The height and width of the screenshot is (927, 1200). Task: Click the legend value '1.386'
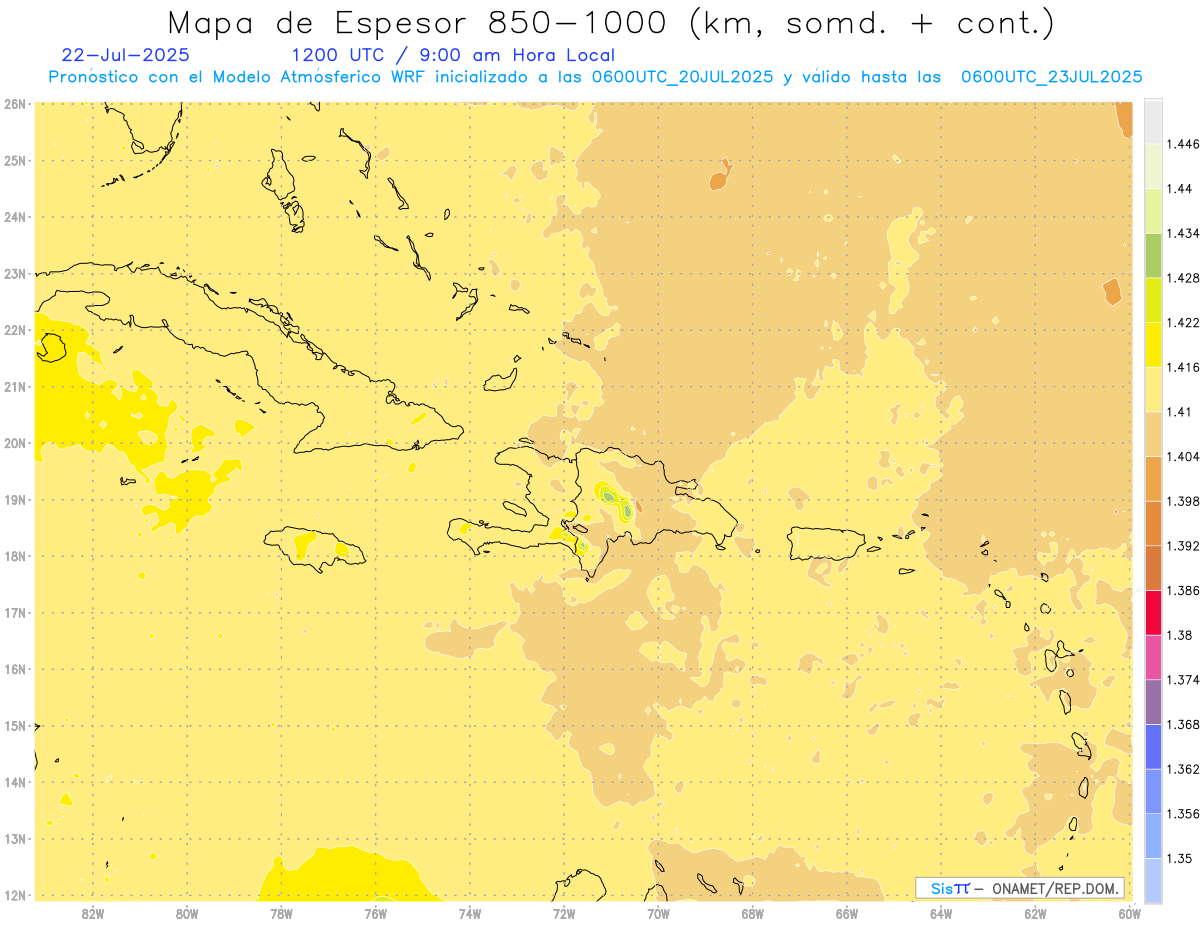1182,590
